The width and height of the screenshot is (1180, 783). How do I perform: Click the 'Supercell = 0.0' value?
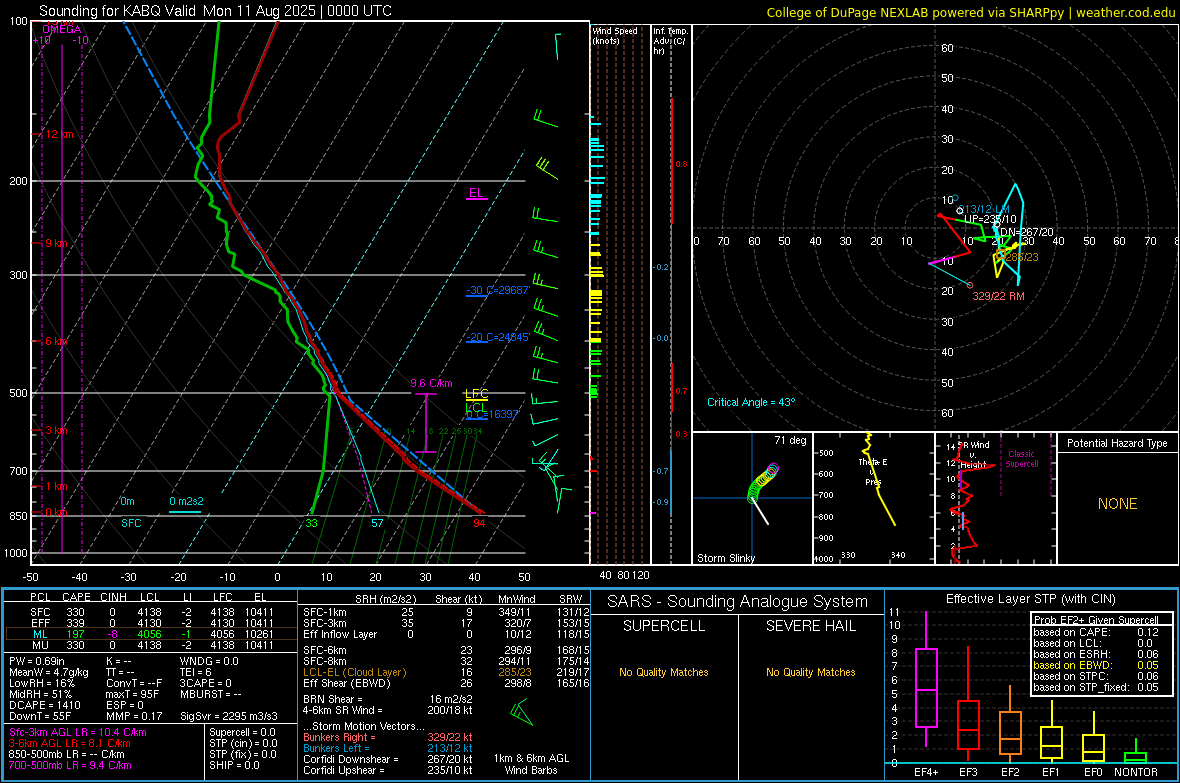coord(242,732)
